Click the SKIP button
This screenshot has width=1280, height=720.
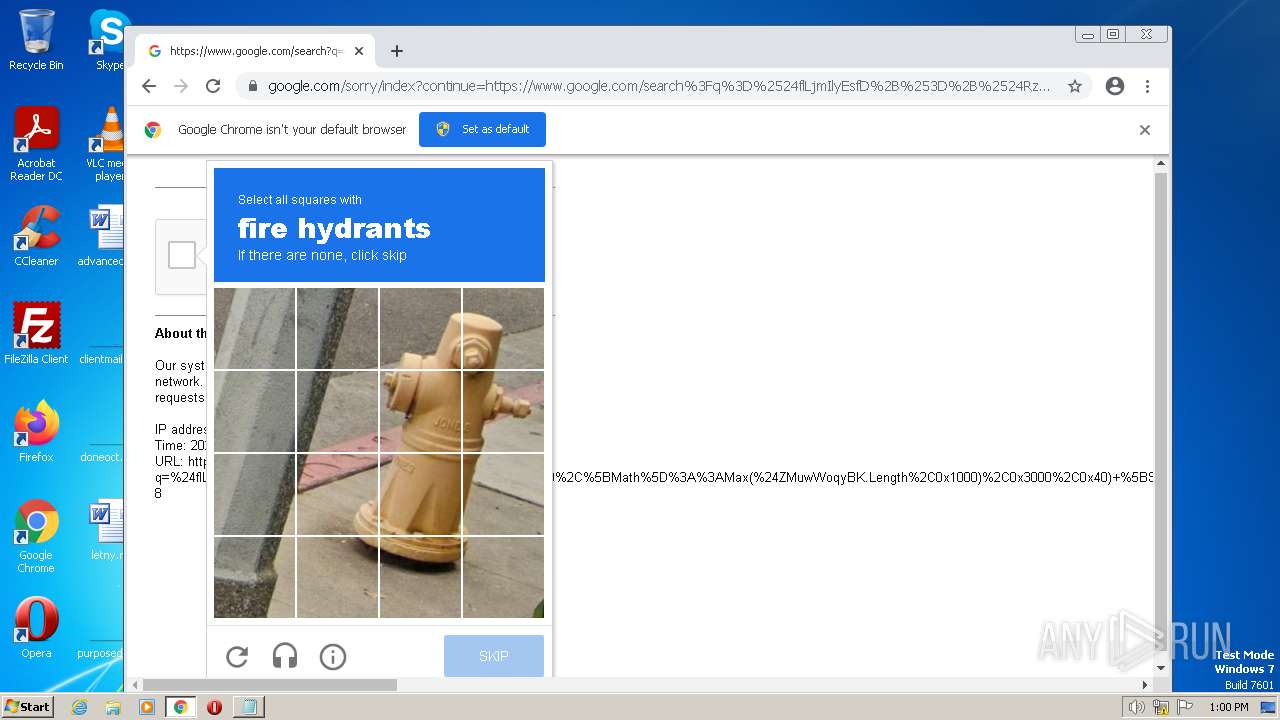point(494,656)
